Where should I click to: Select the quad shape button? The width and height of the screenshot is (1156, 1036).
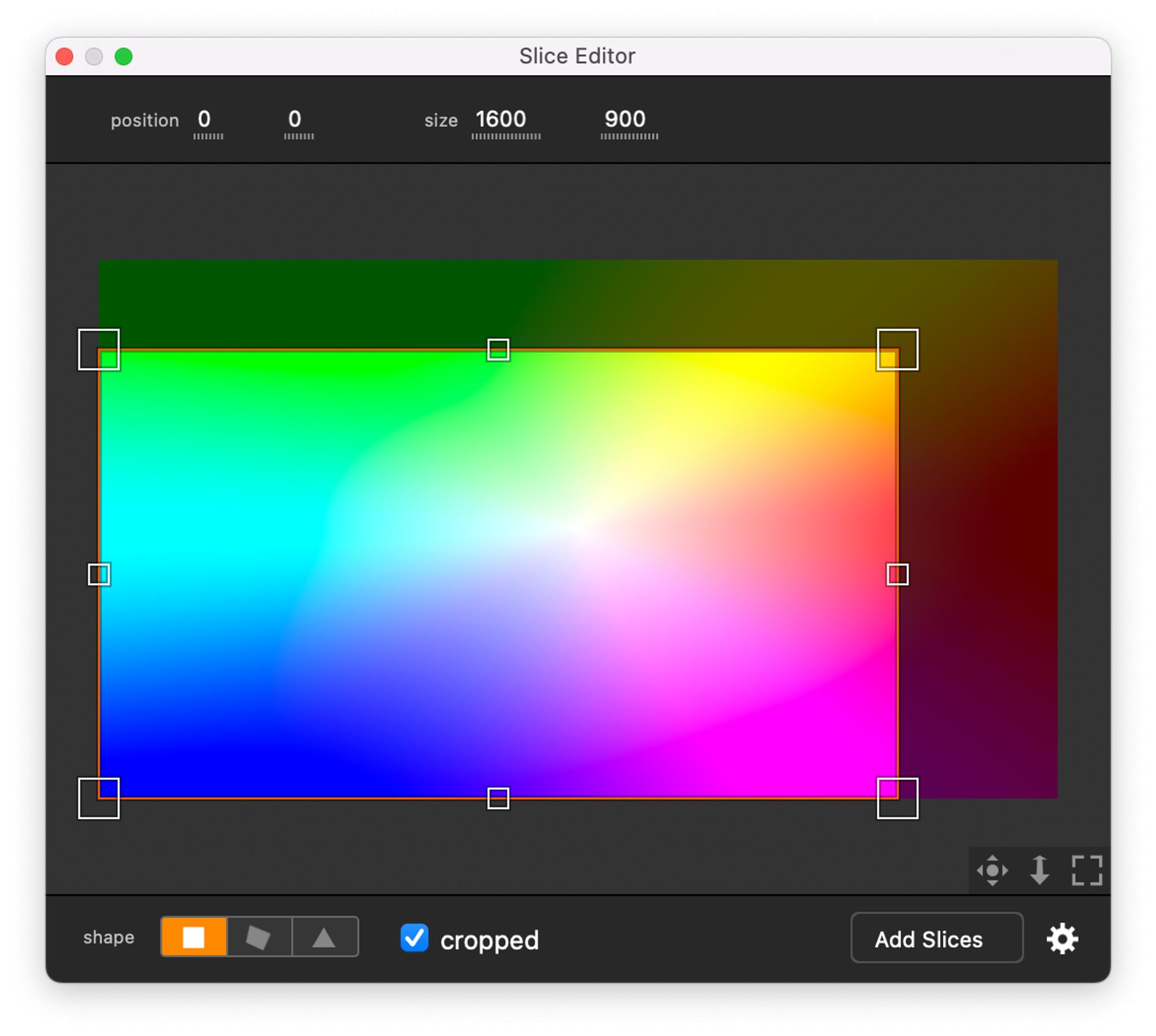pyautogui.click(x=258, y=937)
